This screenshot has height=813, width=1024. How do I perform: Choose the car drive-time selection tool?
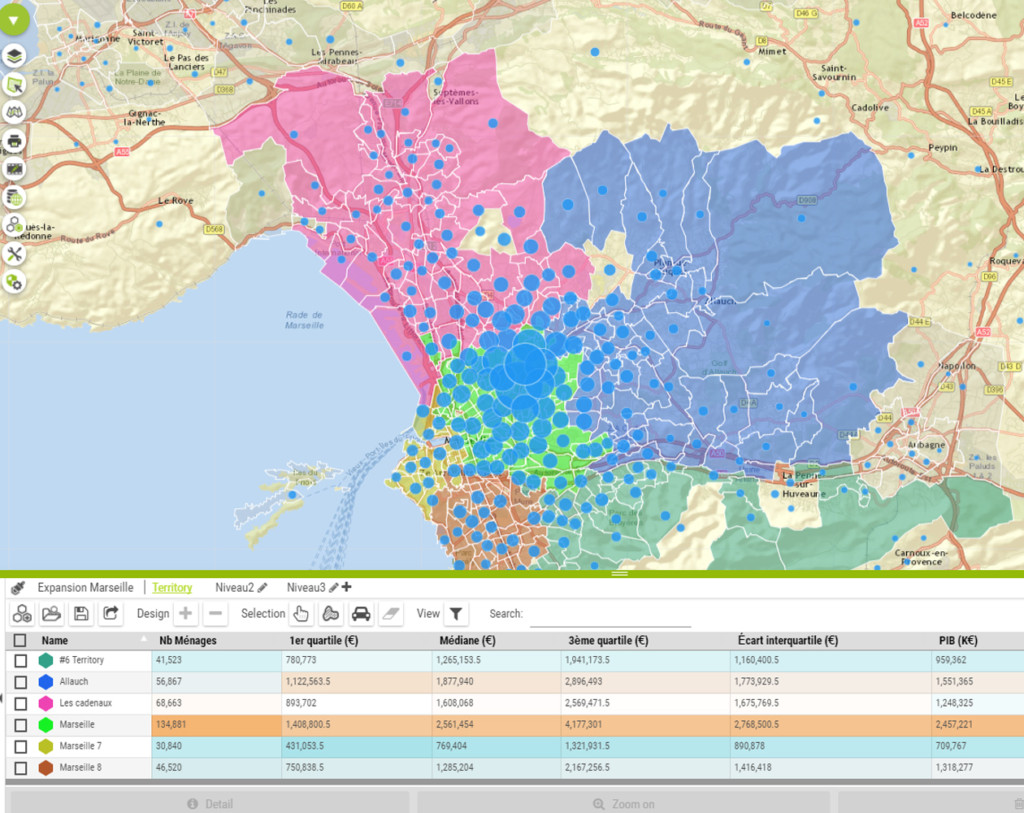[x=361, y=613]
